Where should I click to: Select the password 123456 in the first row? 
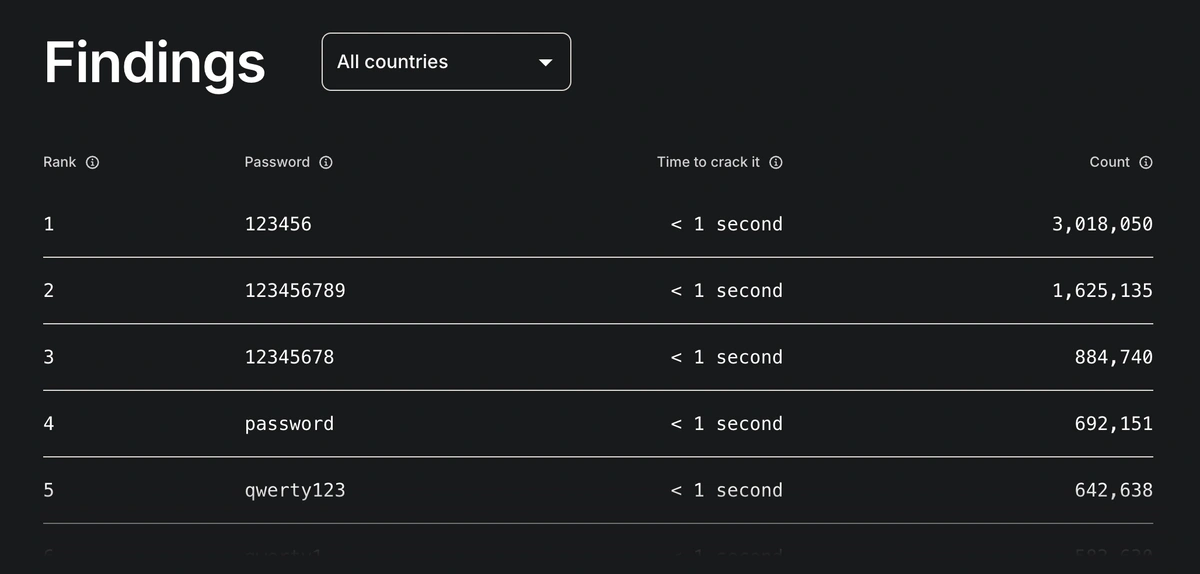click(278, 224)
